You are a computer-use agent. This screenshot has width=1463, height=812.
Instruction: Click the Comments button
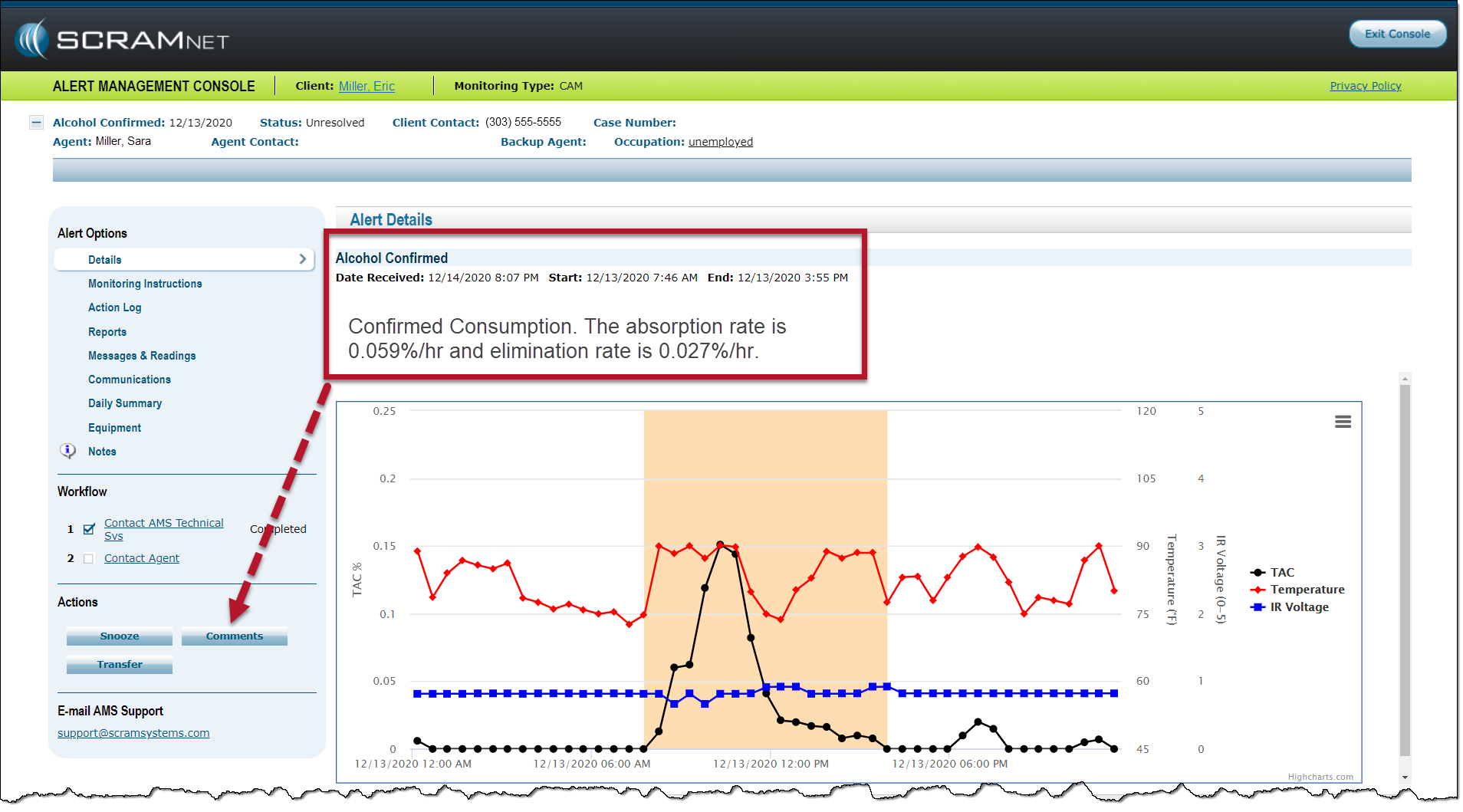234,636
